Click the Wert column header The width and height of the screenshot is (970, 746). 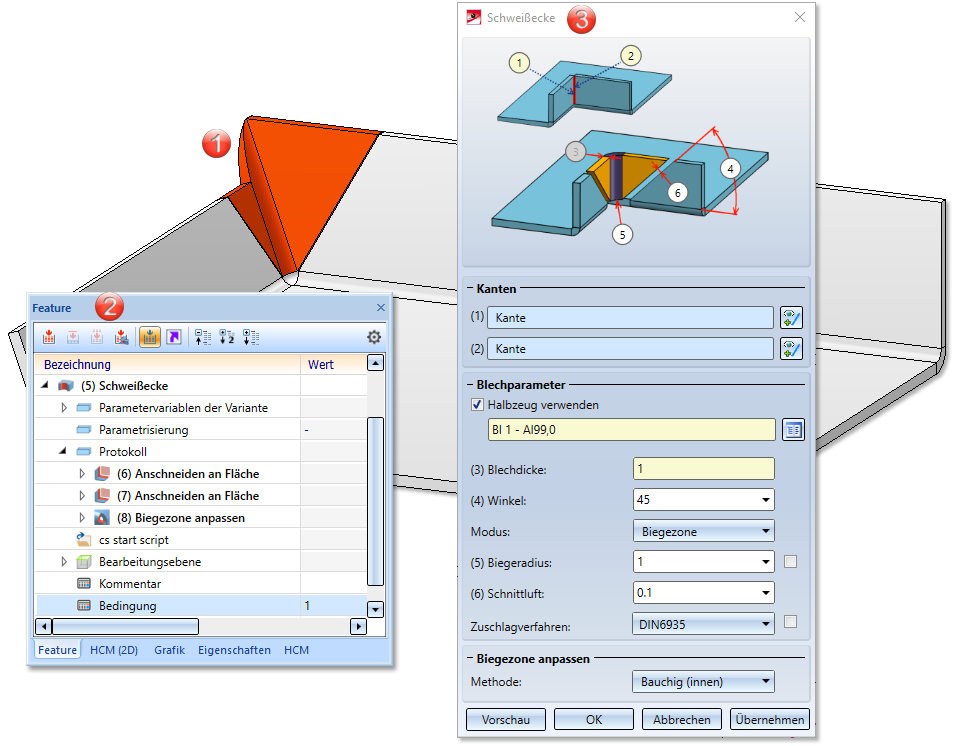pos(333,364)
